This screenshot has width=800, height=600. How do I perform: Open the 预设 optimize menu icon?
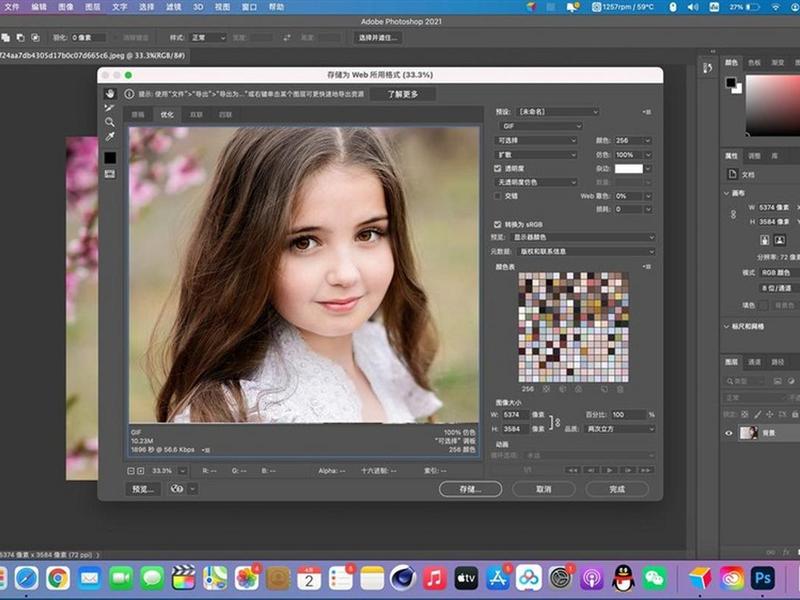(647, 112)
